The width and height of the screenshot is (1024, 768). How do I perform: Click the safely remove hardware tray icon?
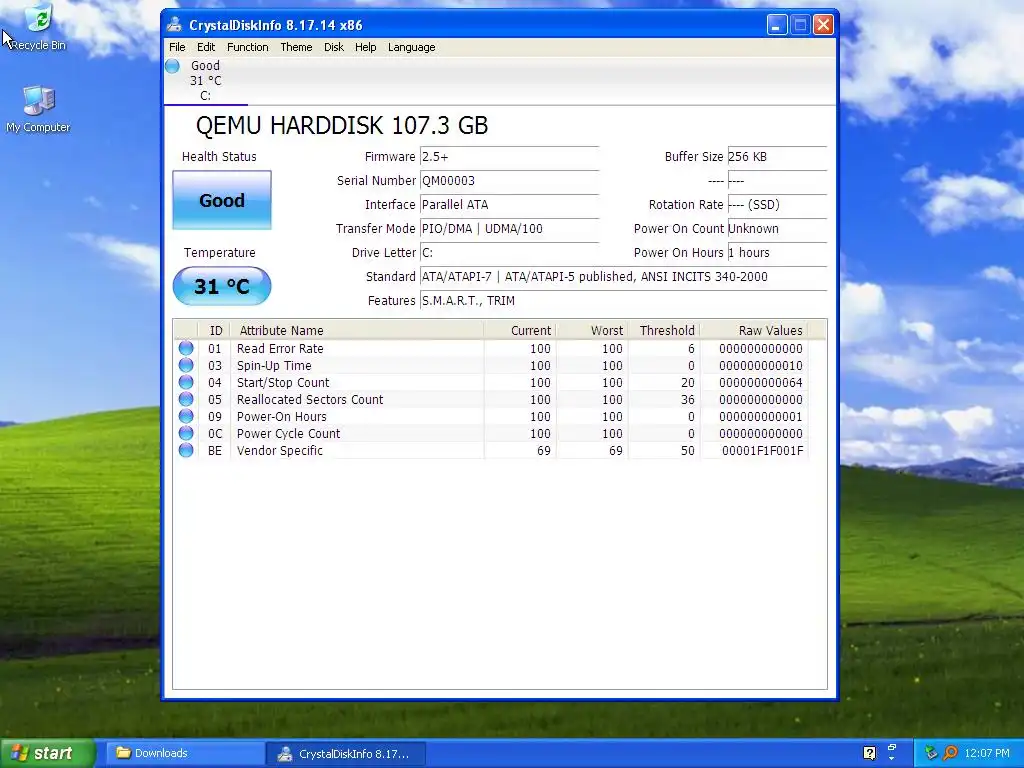point(931,753)
